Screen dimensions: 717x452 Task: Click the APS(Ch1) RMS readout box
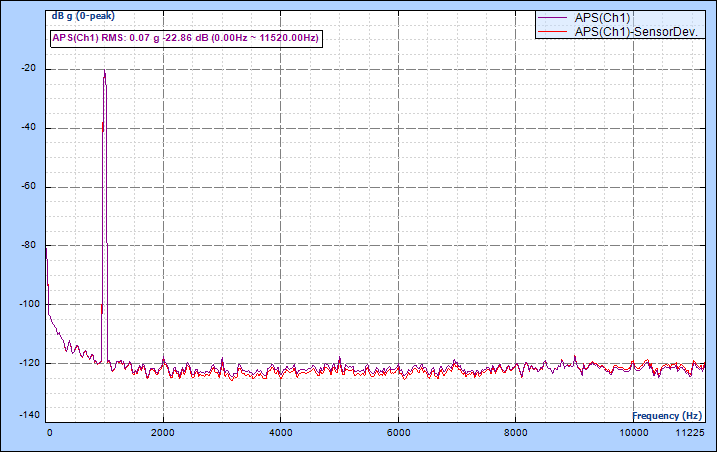click(x=187, y=38)
